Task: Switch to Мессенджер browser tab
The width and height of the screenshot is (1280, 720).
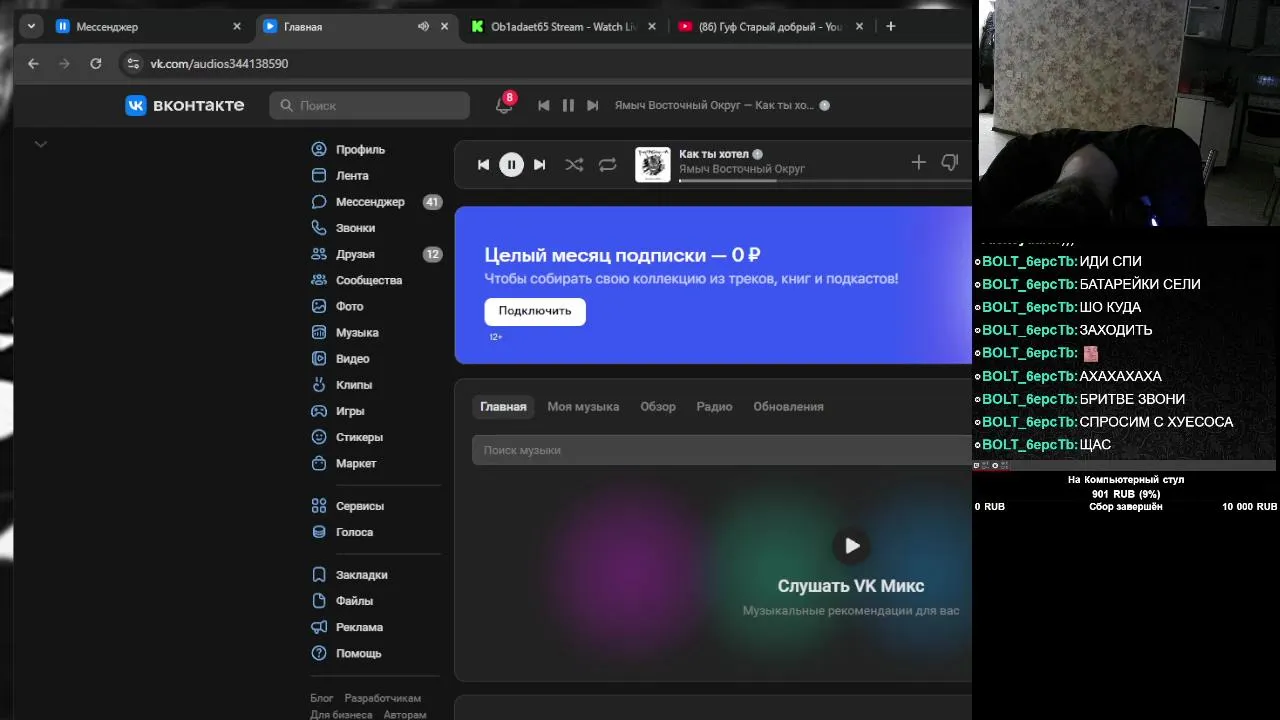Action: click(x=149, y=27)
